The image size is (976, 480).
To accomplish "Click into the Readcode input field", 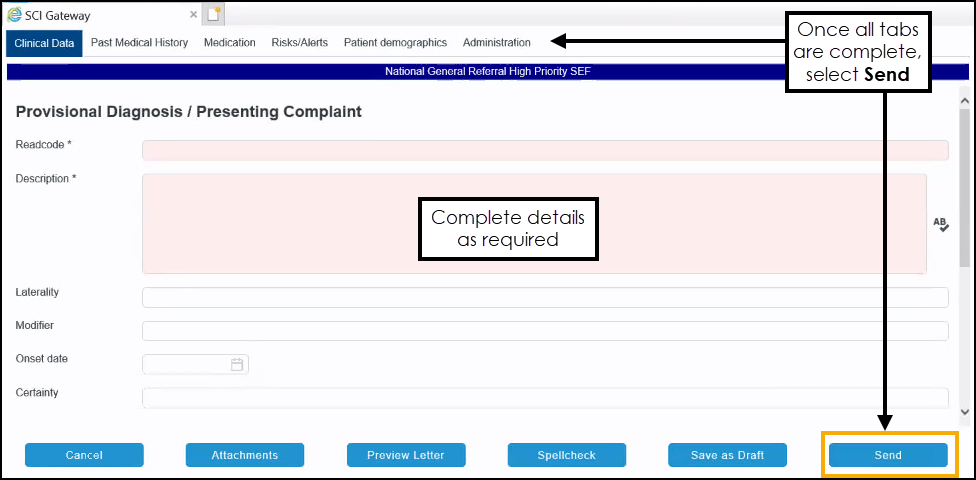I will [544, 150].
